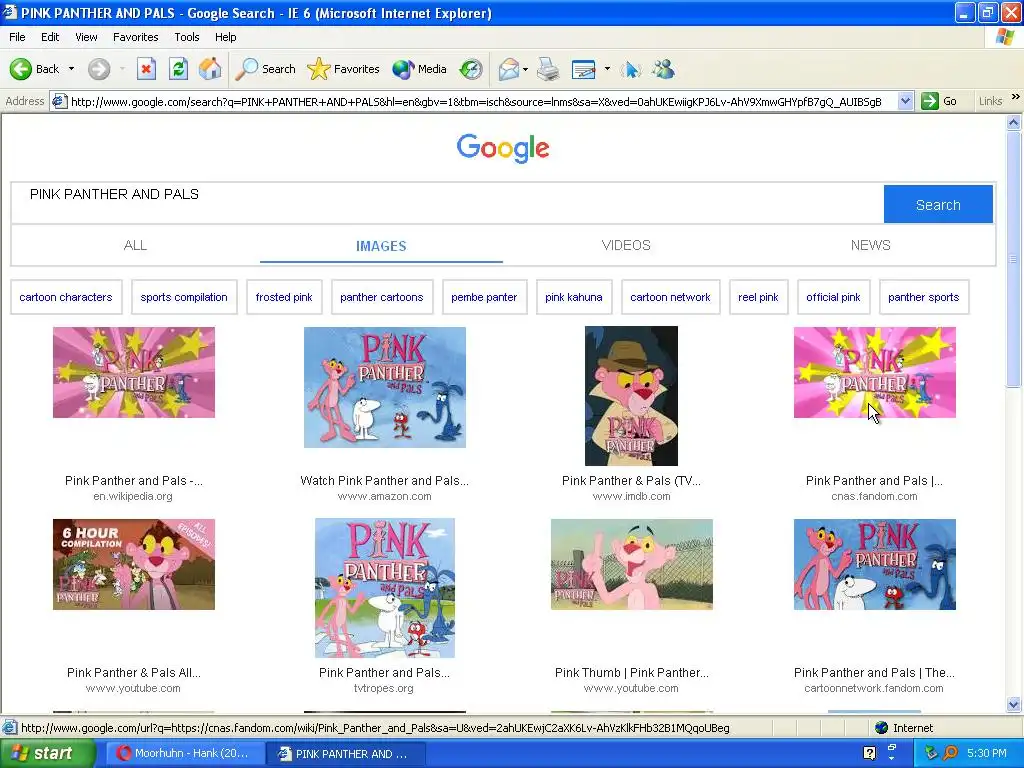Image resolution: width=1024 pixels, height=768 pixels.
Task: Click the Mail envelope toolbar icon
Action: point(509,69)
